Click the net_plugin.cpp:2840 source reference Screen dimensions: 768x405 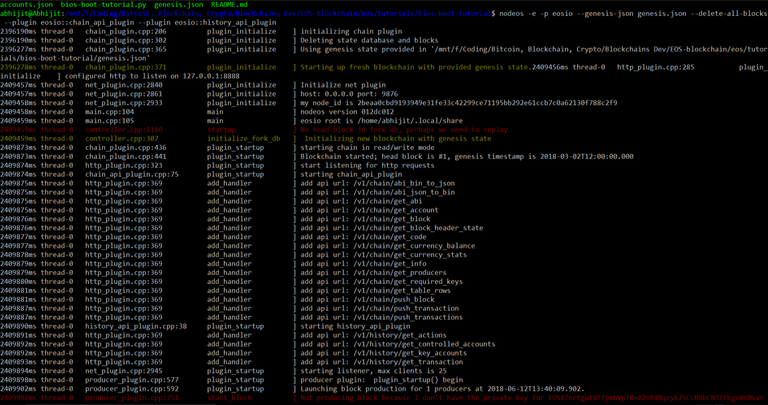[x=124, y=85]
